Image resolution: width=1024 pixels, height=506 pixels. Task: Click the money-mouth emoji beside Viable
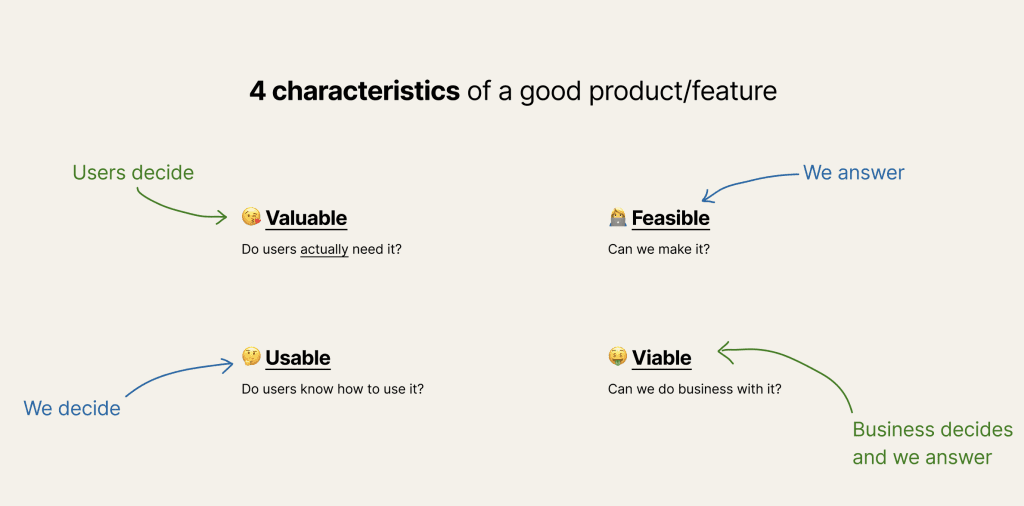(617, 356)
